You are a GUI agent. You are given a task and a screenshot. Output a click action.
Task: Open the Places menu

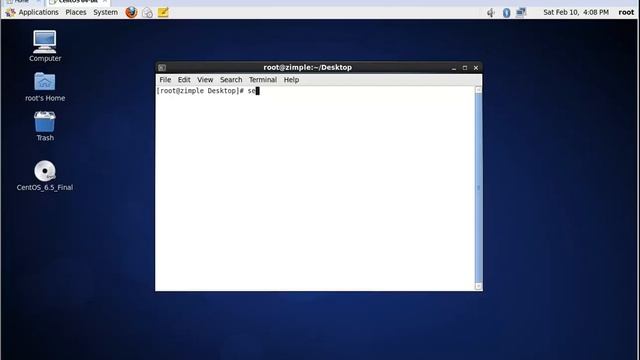76,12
